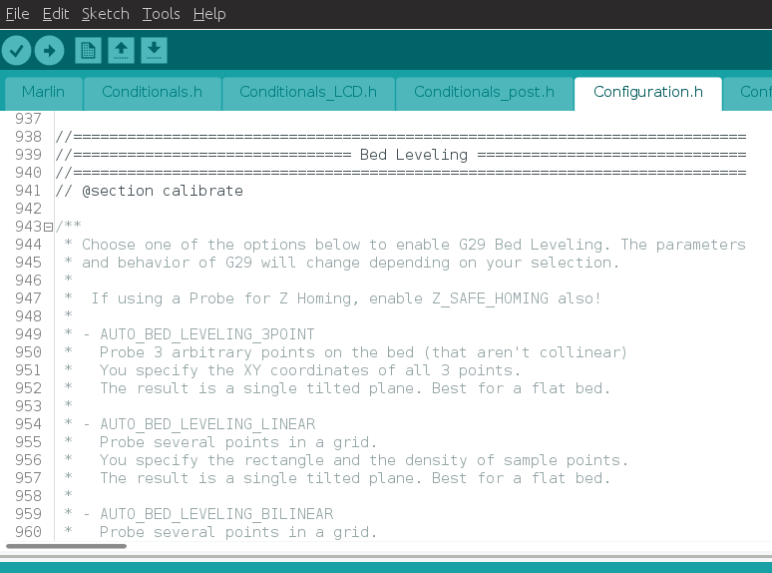This screenshot has width=772, height=573.
Task: Click the partially visible tab at right edge
Action: [752, 92]
